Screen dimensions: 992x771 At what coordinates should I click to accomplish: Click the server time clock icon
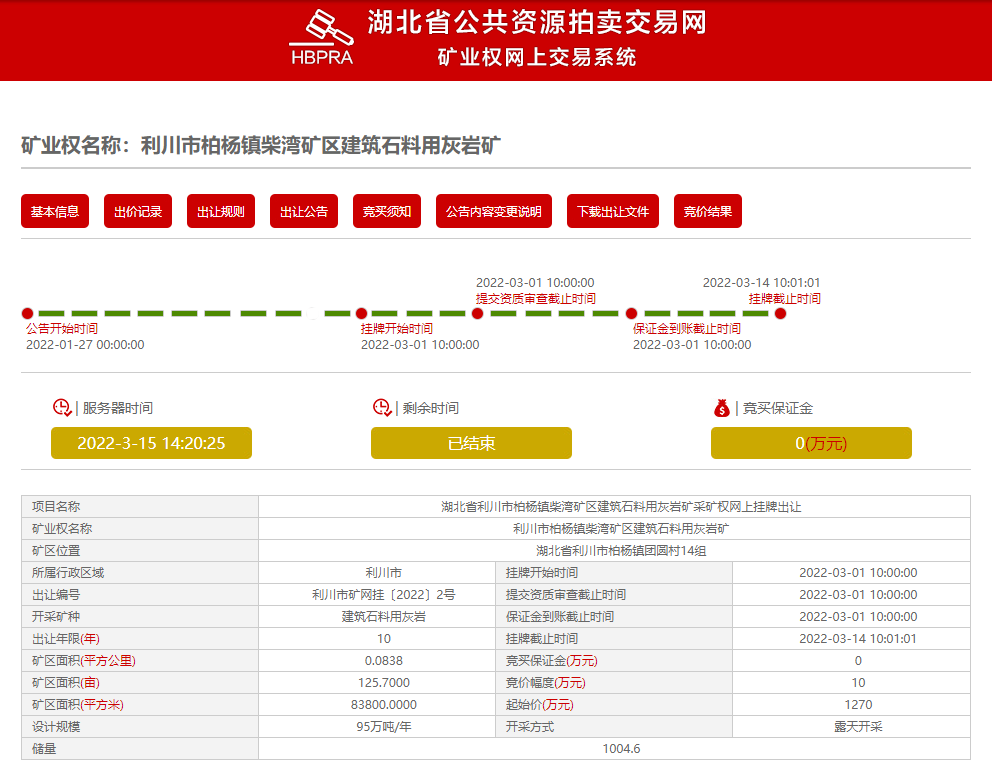point(62,408)
